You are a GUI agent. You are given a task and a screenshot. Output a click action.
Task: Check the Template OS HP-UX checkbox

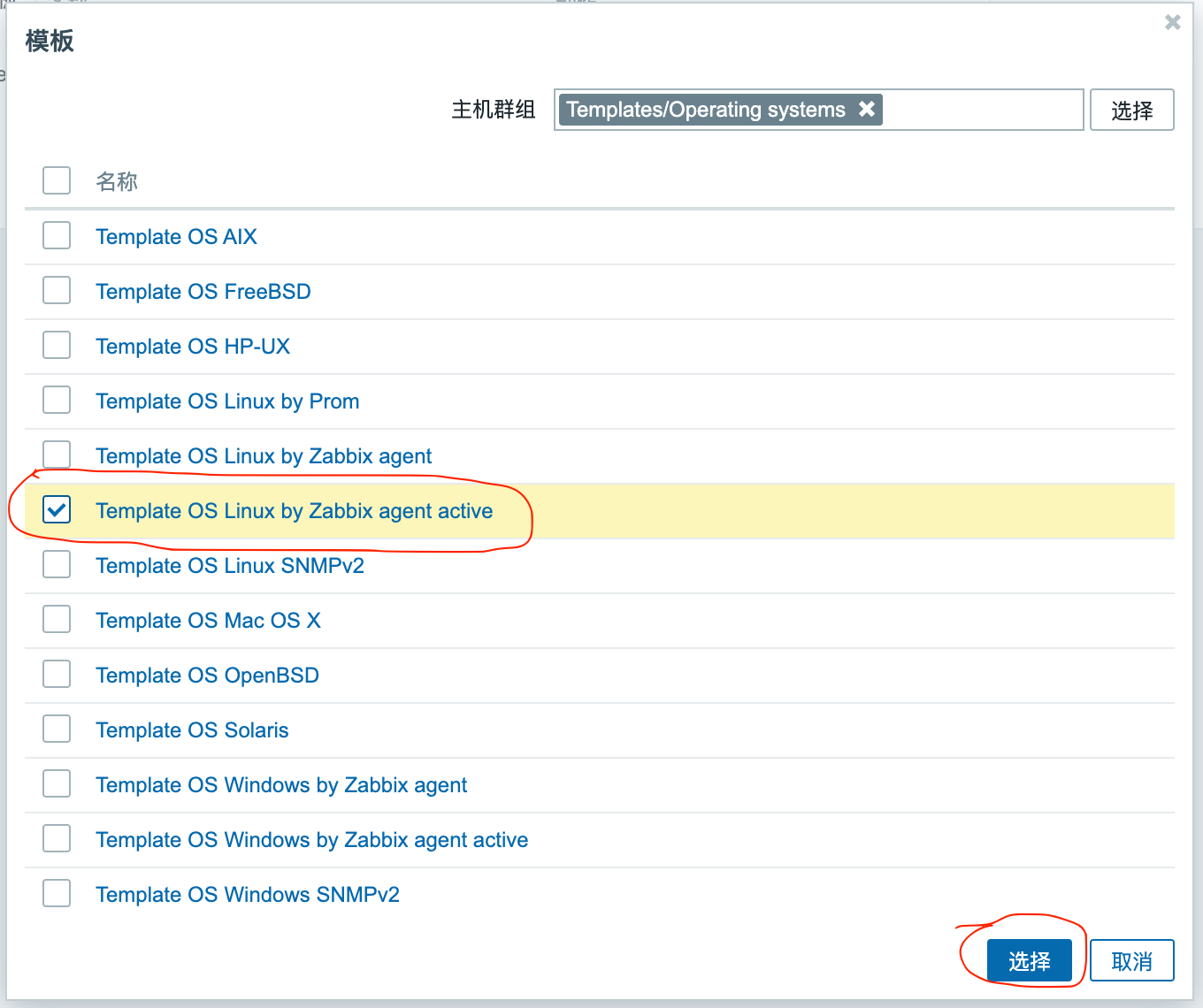click(x=57, y=345)
